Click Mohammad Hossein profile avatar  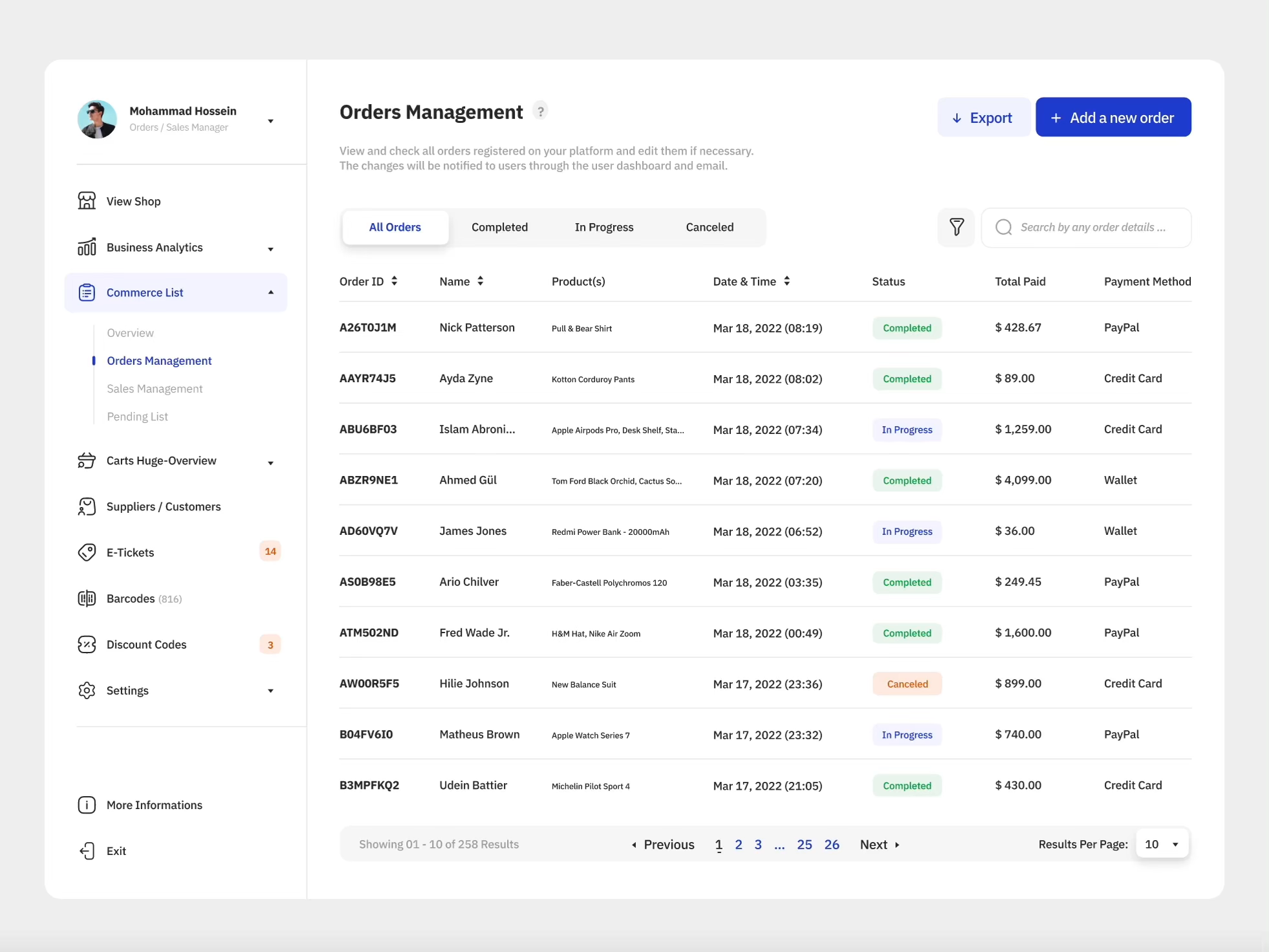coord(97,119)
